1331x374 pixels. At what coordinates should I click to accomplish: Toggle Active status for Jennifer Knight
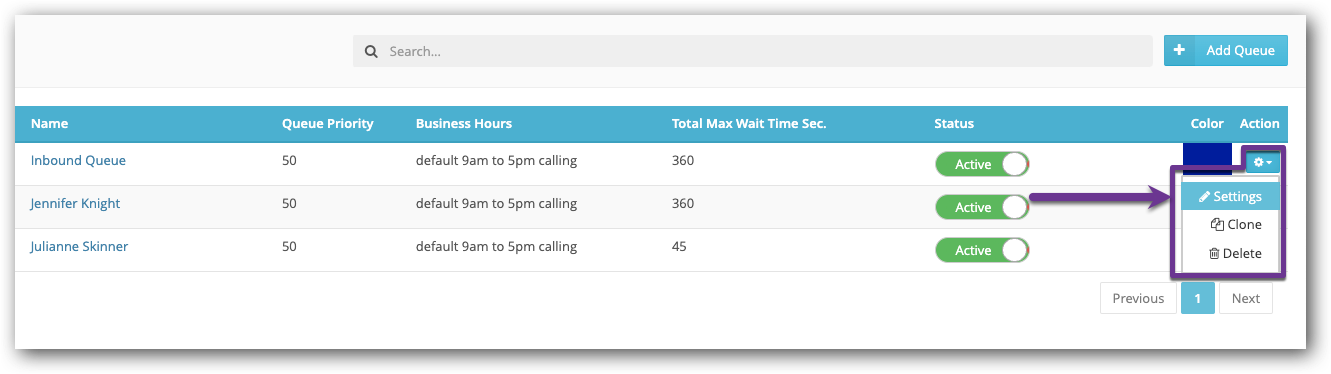tap(982, 207)
